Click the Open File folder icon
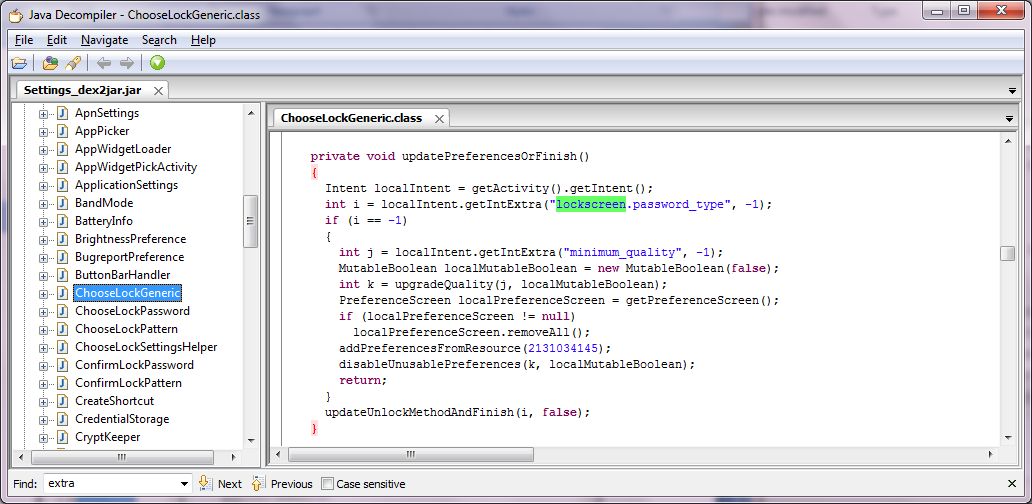Image resolution: width=1032 pixels, height=504 pixels. (x=19, y=63)
